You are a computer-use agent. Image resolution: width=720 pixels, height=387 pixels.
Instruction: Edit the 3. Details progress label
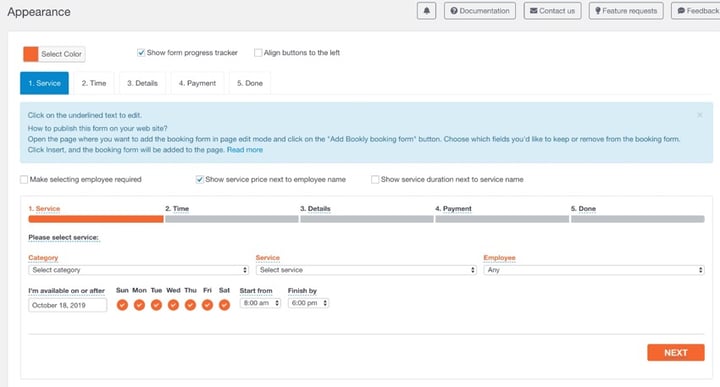point(315,208)
